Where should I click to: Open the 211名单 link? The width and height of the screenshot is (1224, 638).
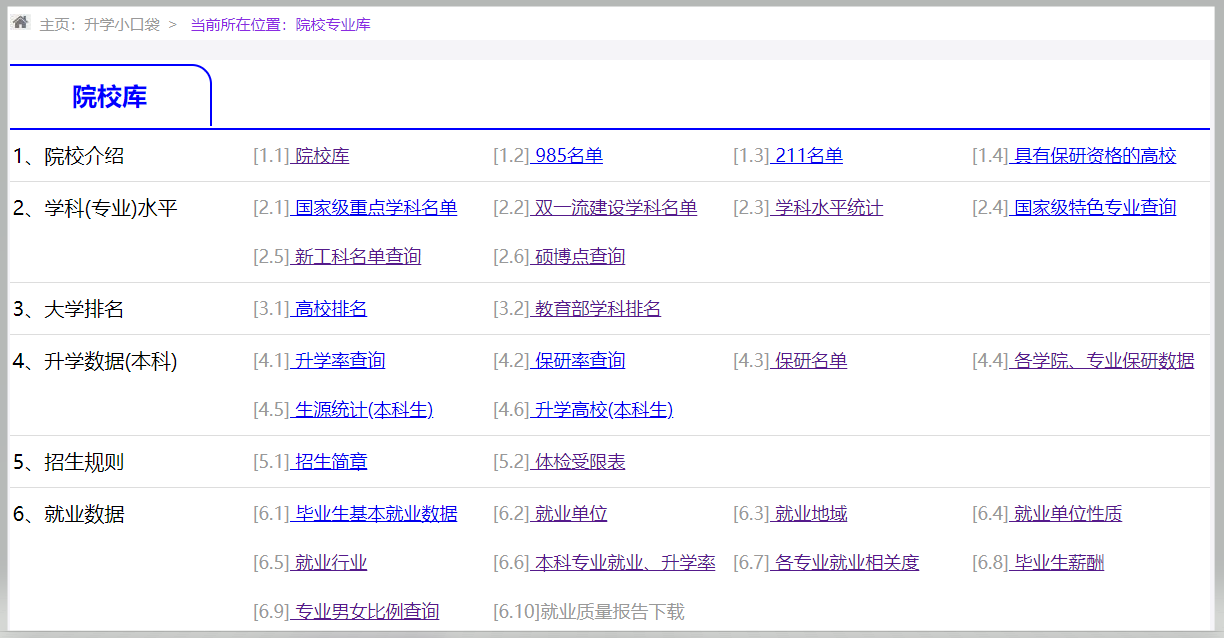pos(807,156)
